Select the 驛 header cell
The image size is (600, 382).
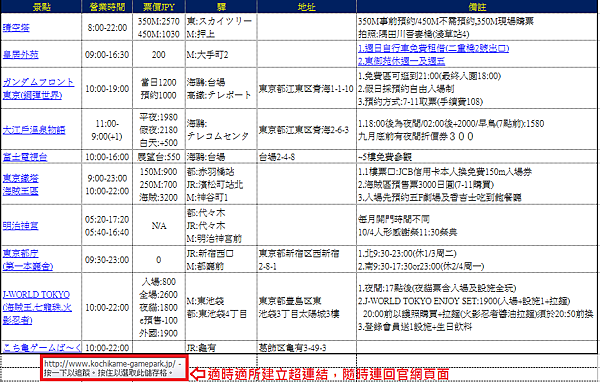click(x=221, y=7)
